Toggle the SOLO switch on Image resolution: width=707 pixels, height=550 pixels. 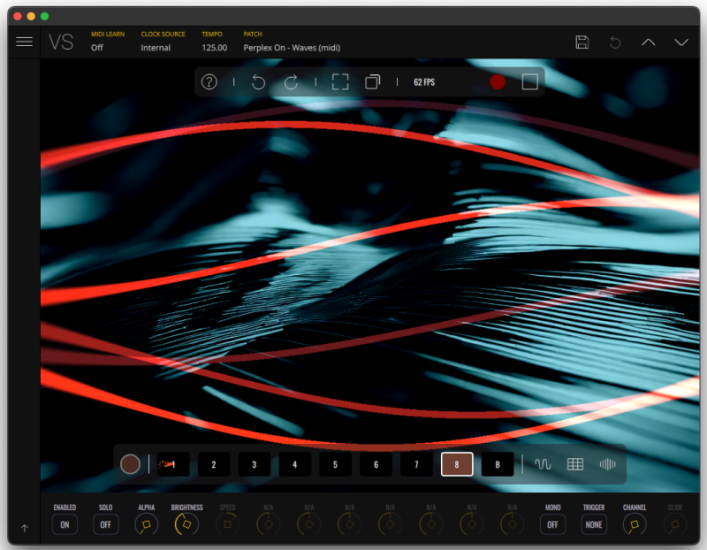click(106, 524)
